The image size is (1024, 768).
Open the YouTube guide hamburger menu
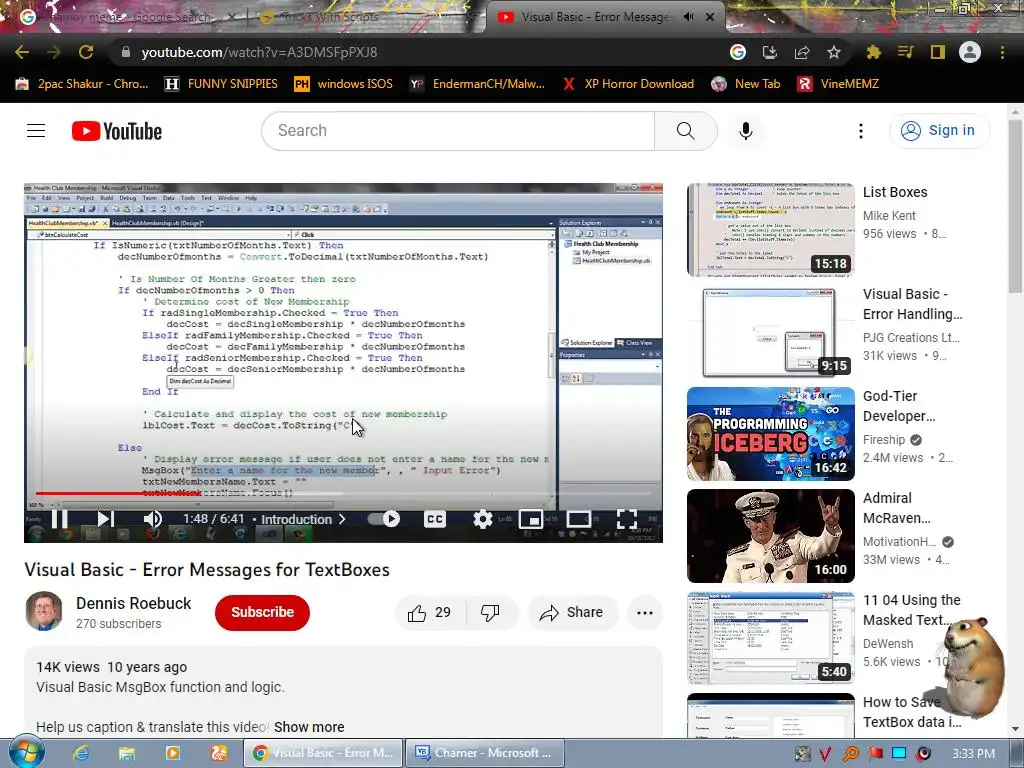click(36, 131)
